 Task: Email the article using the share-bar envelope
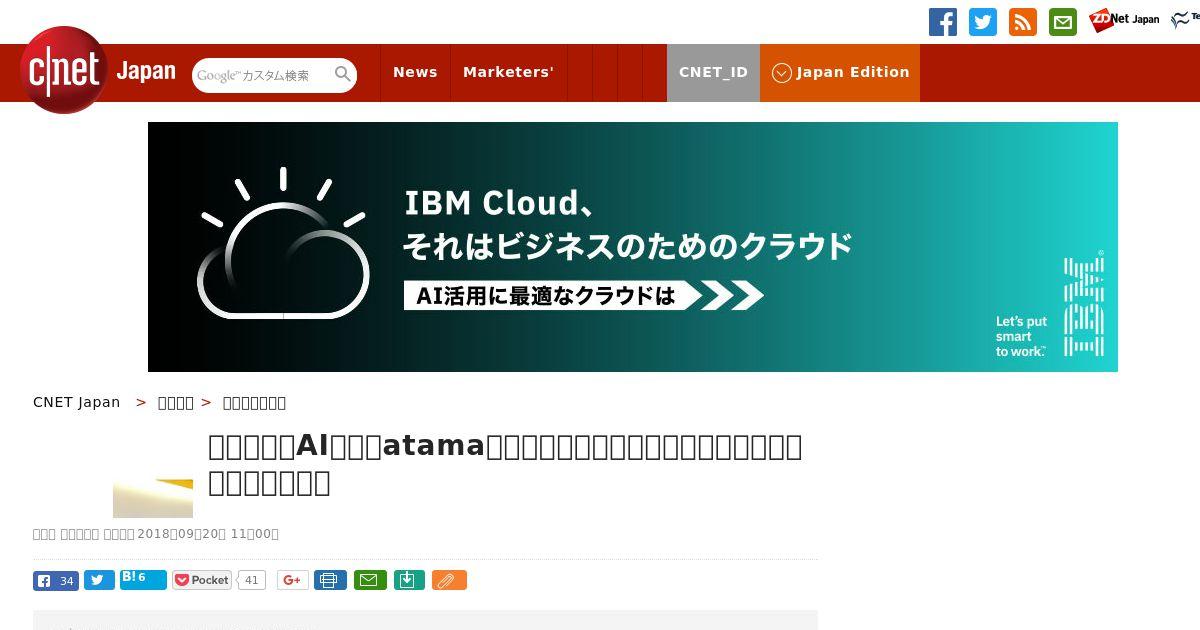[x=370, y=580]
